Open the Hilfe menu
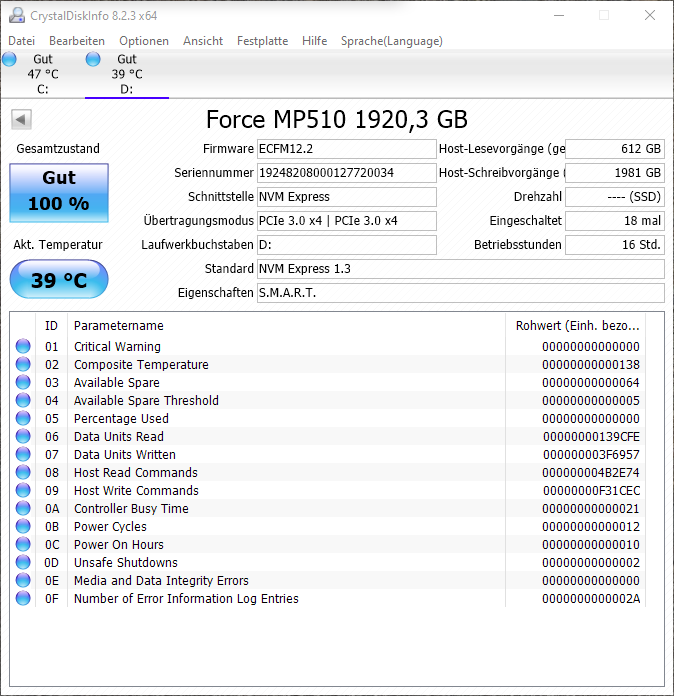Image resolution: width=674 pixels, height=696 pixels. click(x=314, y=41)
